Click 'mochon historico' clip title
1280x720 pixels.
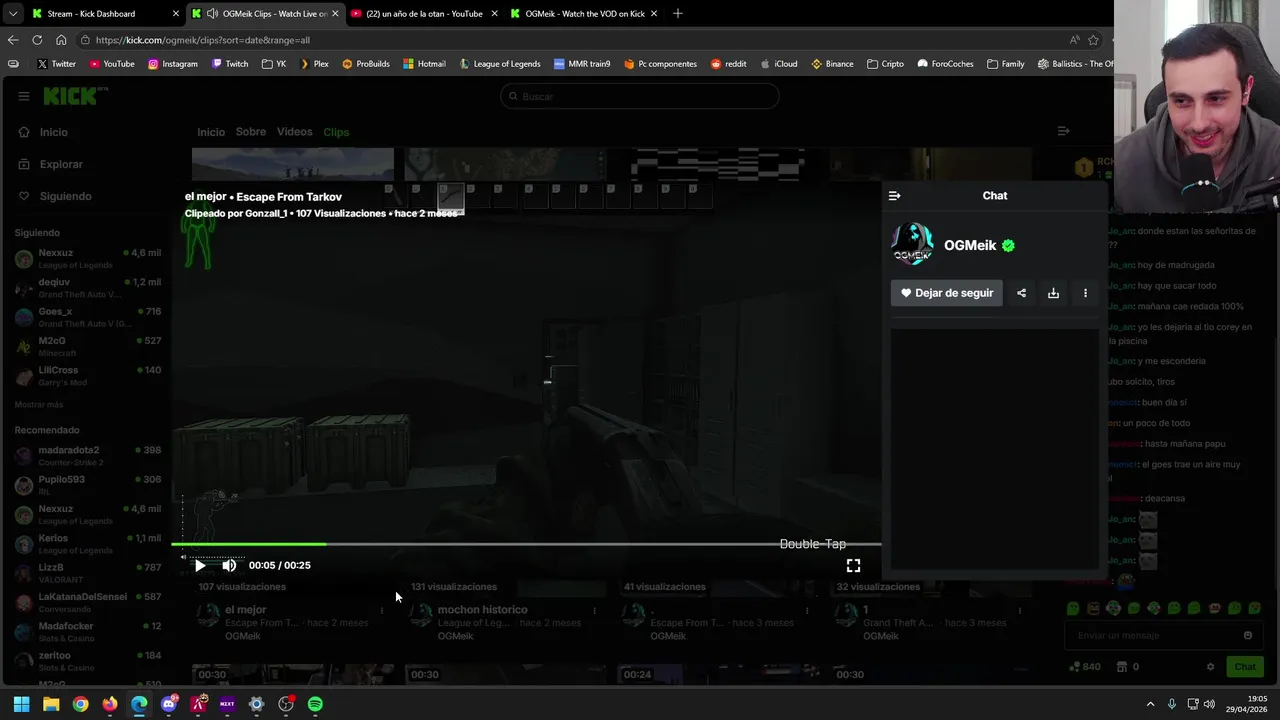tap(482, 610)
